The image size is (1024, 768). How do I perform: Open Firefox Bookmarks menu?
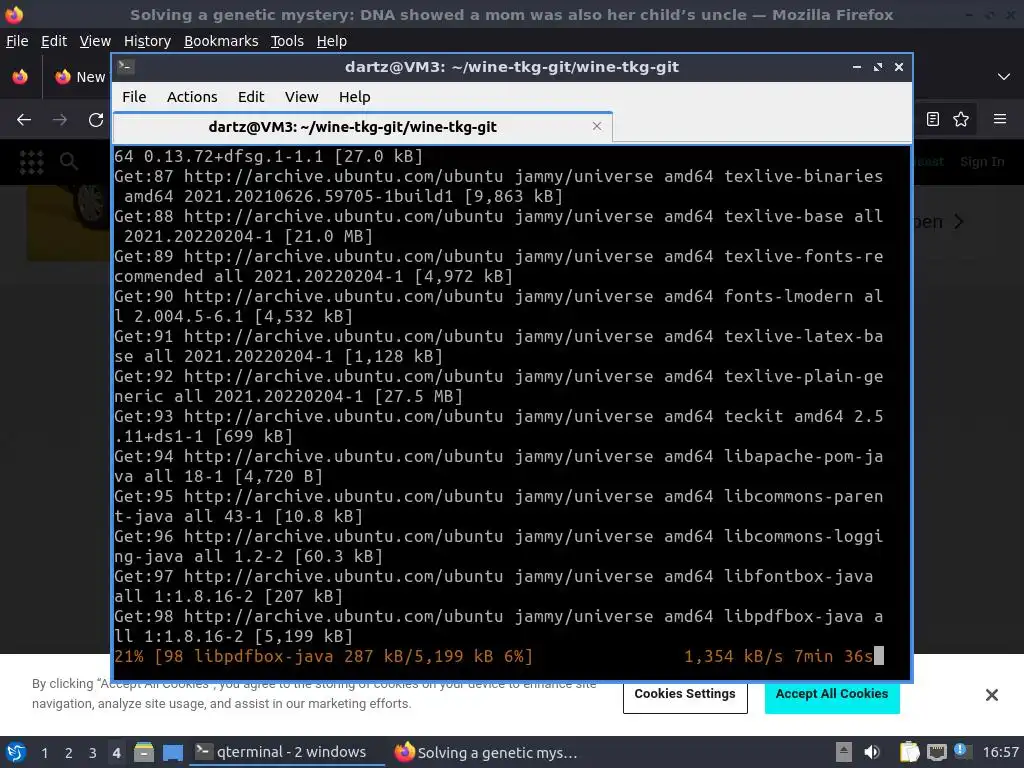pos(221,41)
